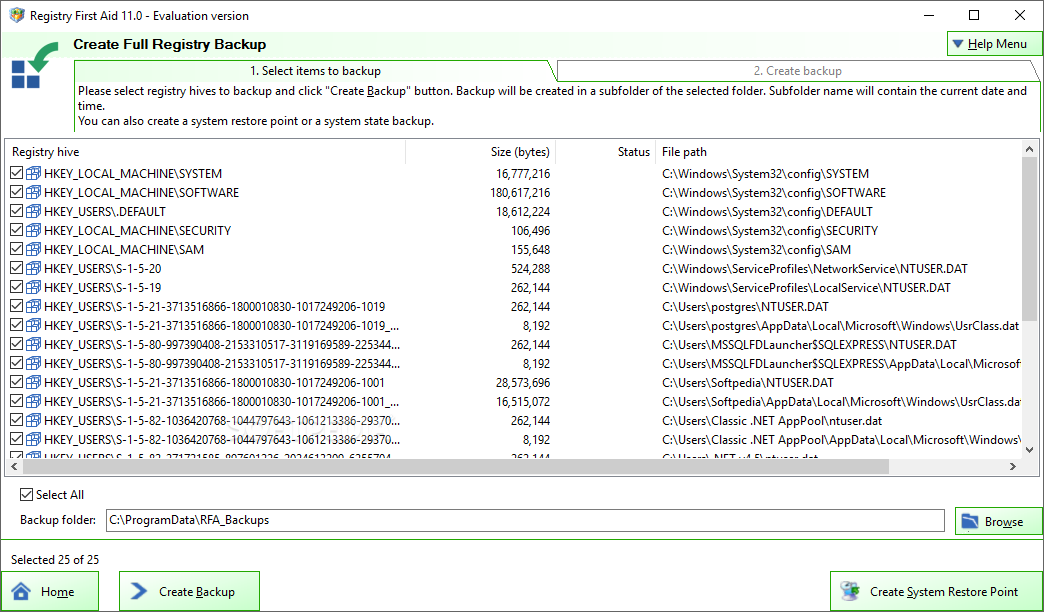Click Create System Restore Point button
Viewport: 1044px width, 612px height.
pyautogui.click(x=935, y=591)
